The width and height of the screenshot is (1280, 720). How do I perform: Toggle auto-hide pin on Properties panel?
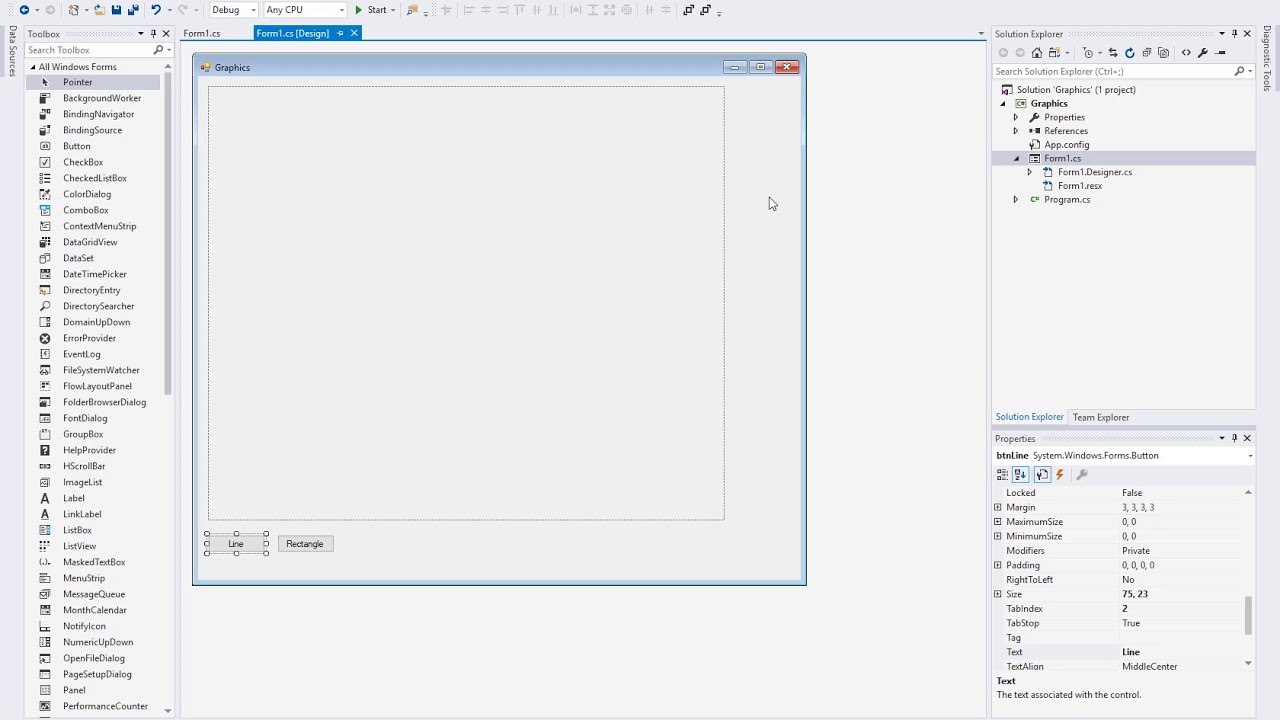pos(1234,438)
